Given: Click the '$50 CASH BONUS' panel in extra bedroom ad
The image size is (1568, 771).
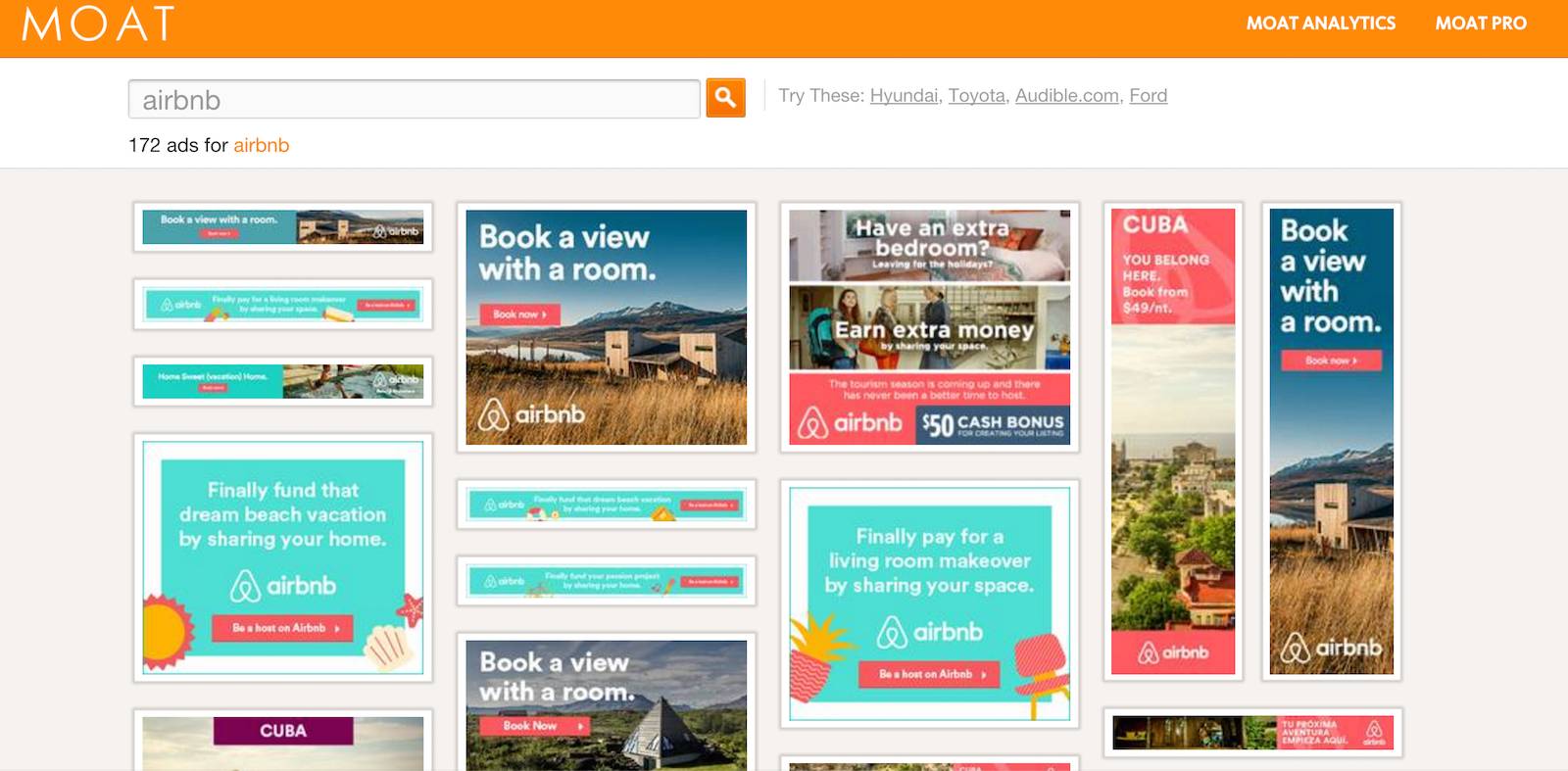Looking at the screenshot, I should tap(993, 423).
